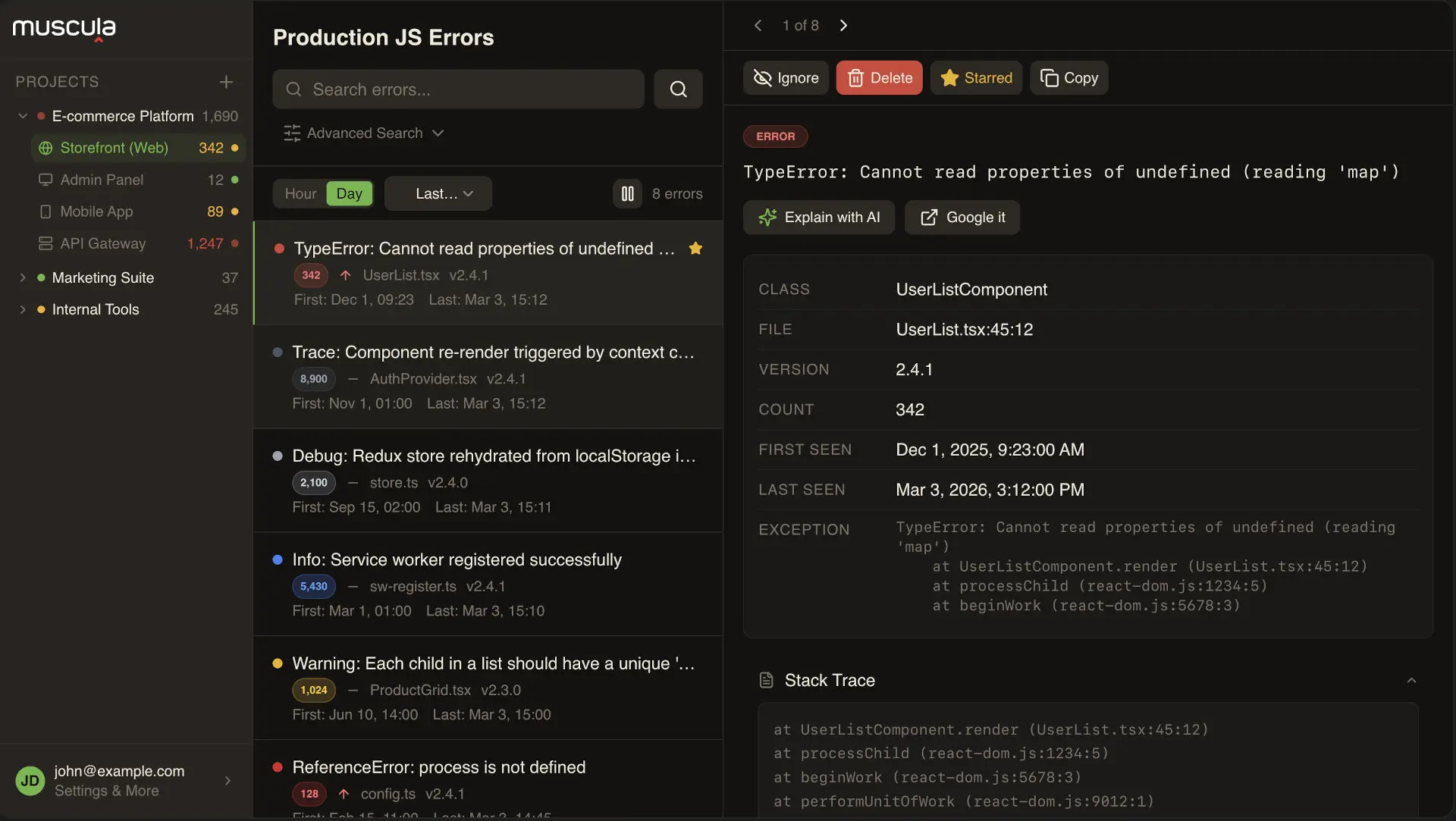Open Settings & More menu
Viewport: 1456px width, 821px height.
[x=107, y=791]
